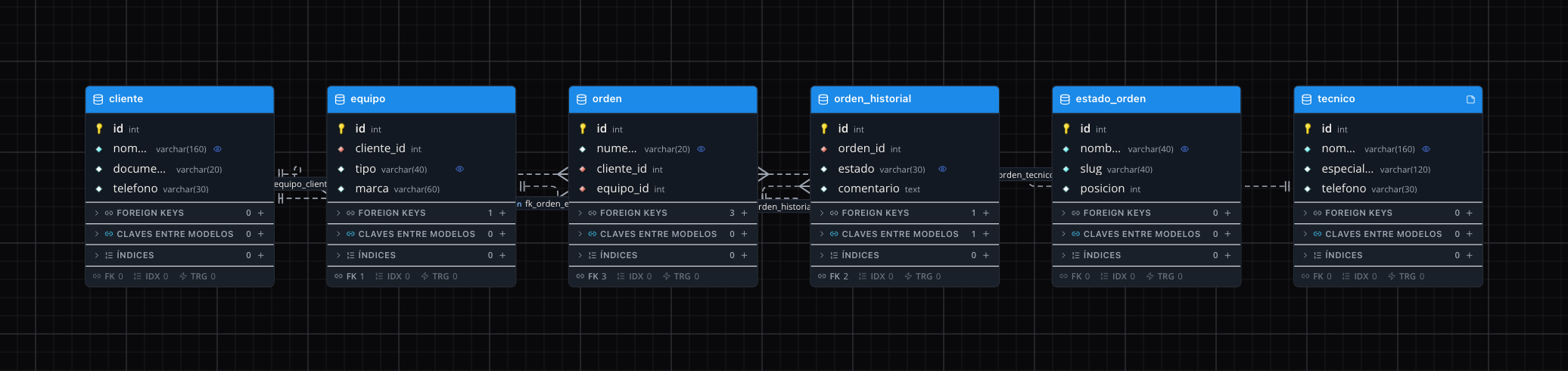Click TRG 0 counter in tecnico footer
This screenshot has width=1568, height=371.
[1406, 277]
